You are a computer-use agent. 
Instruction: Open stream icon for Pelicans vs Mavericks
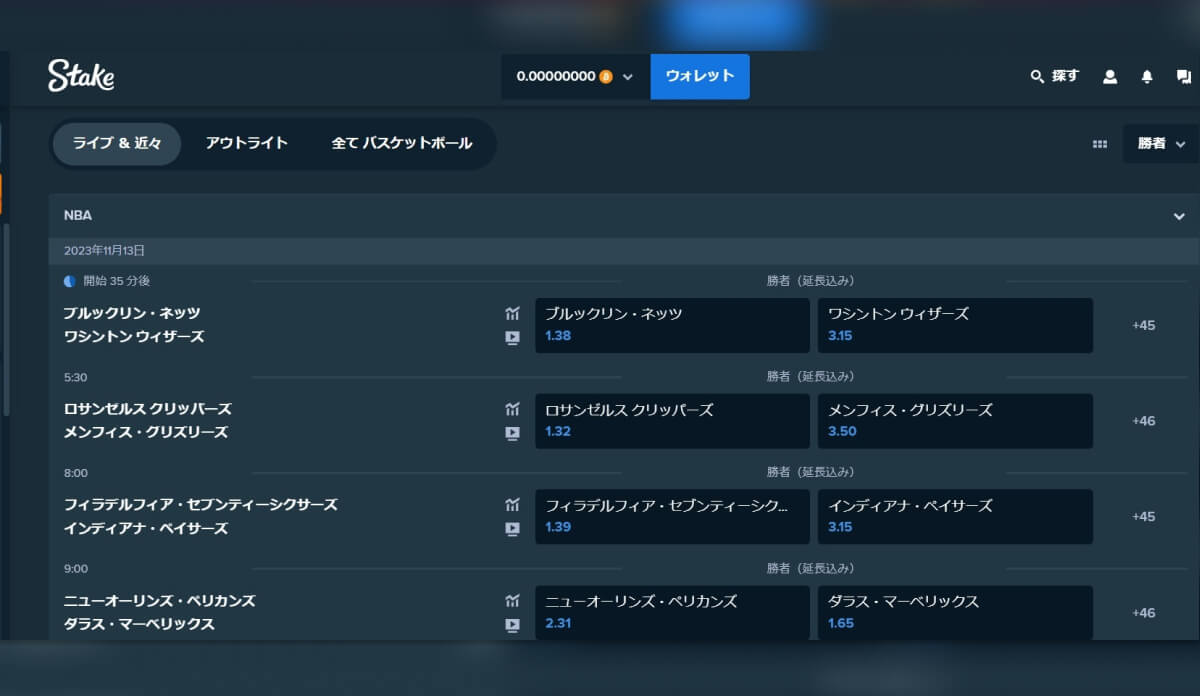click(513, 625)
